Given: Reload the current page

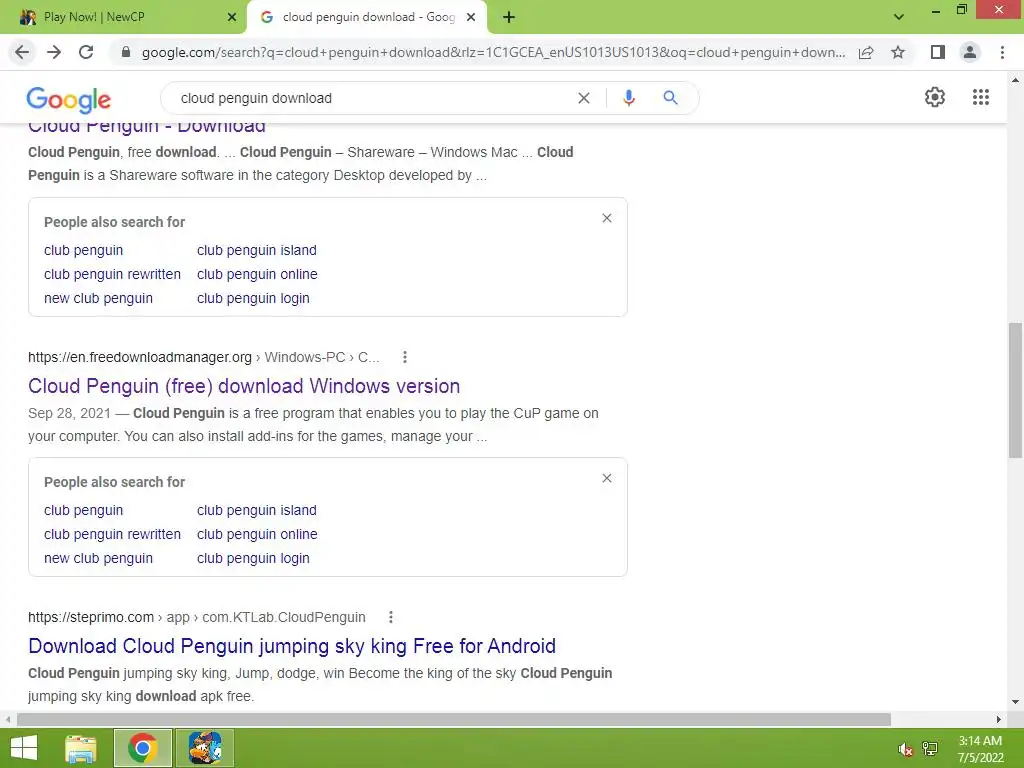Looking at the screenshot, I should 86,52.
